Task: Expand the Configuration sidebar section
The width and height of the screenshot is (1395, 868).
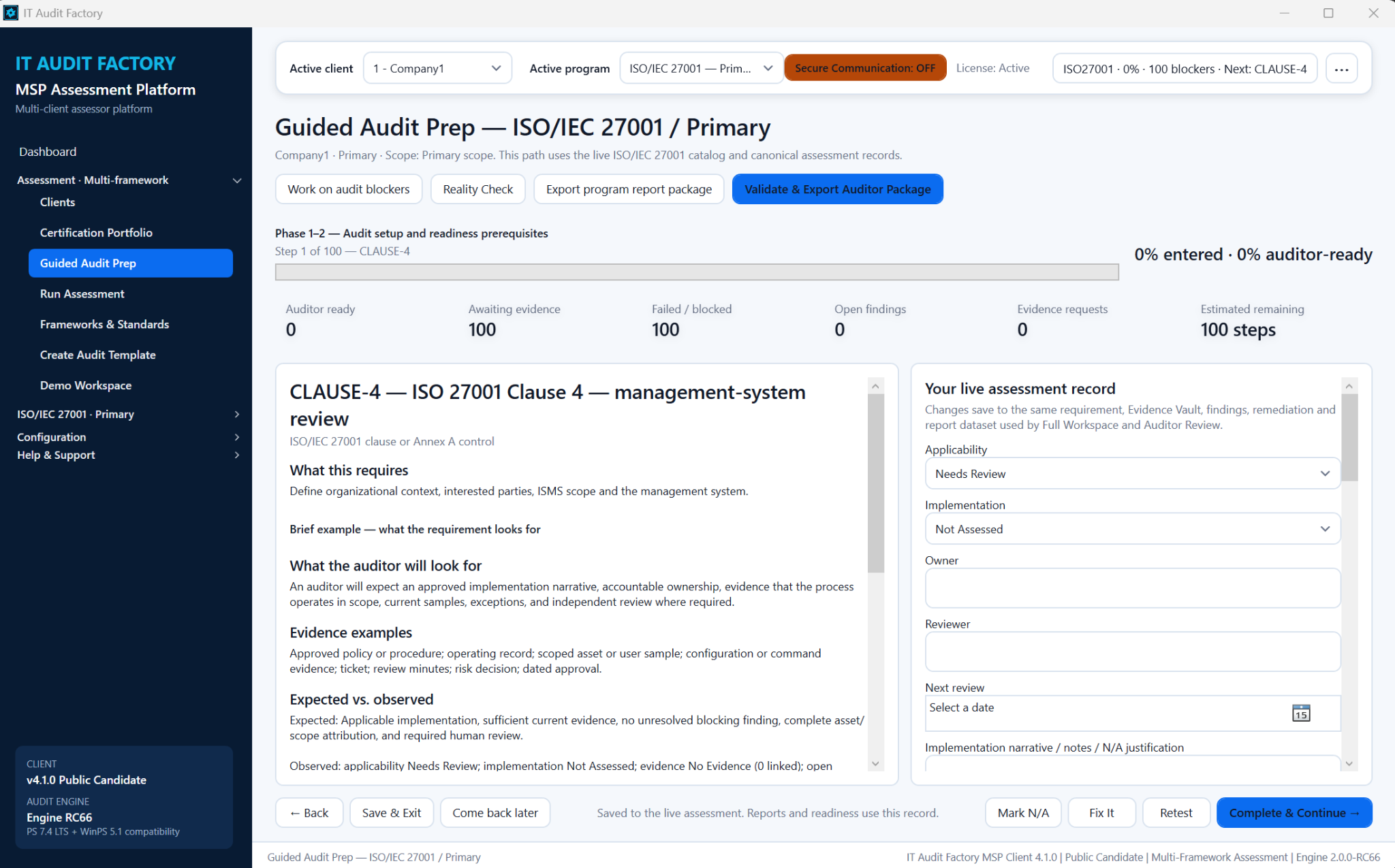Action: click(x=129, y=437)
